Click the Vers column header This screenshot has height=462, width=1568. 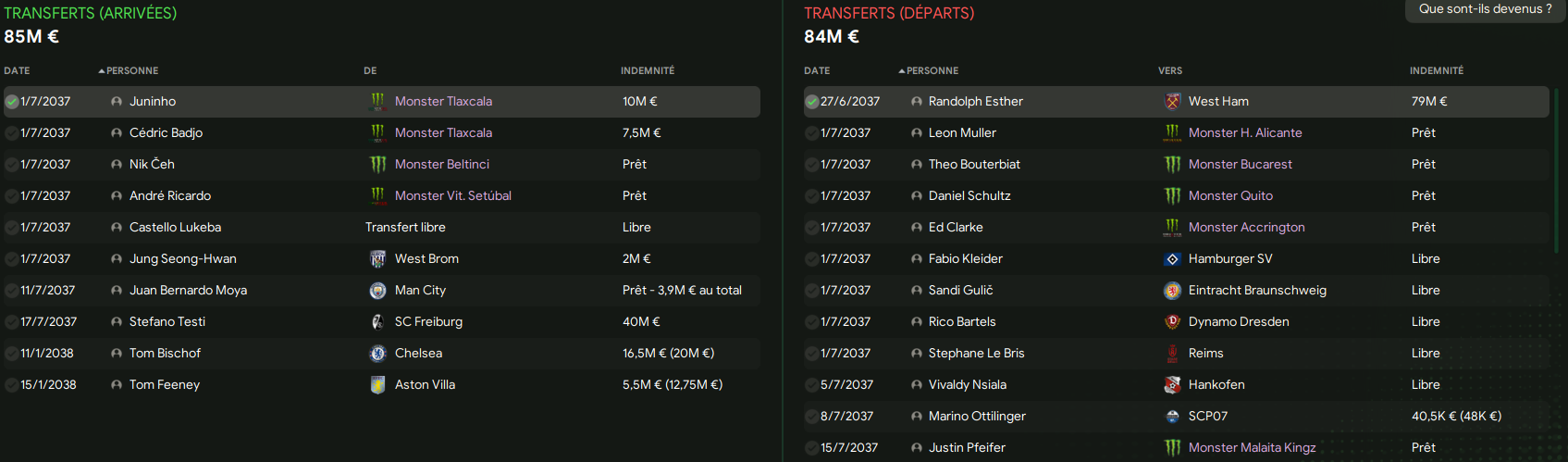point(1170,71)
